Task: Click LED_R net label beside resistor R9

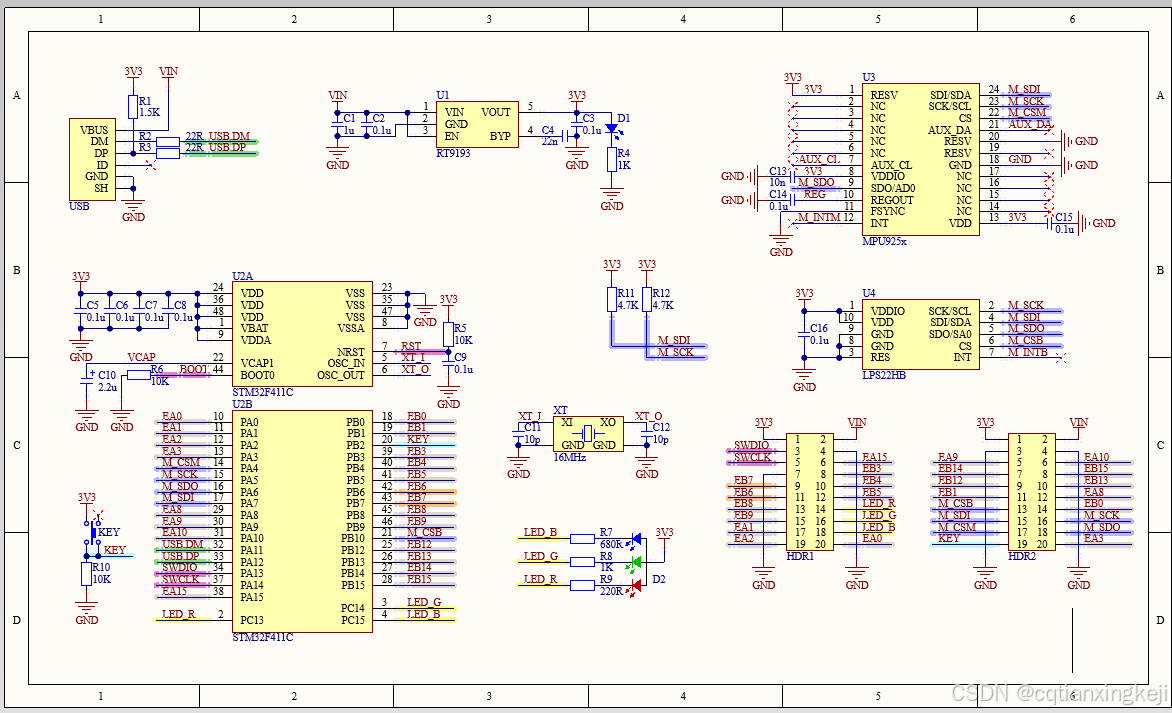Action: tap(540, 579)
